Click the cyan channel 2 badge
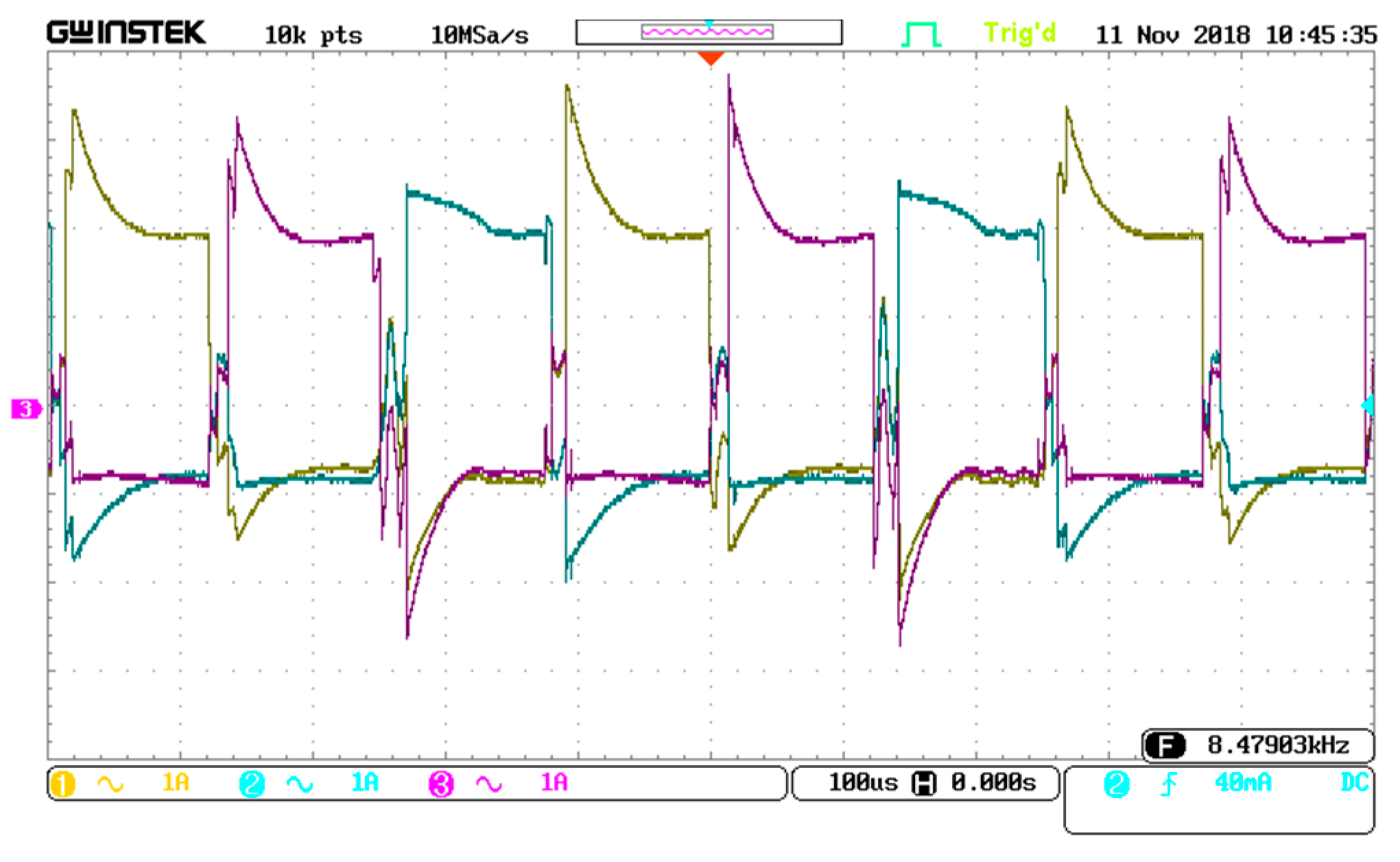This screenshot has height=862, width=1400. (x=252, y=784)
